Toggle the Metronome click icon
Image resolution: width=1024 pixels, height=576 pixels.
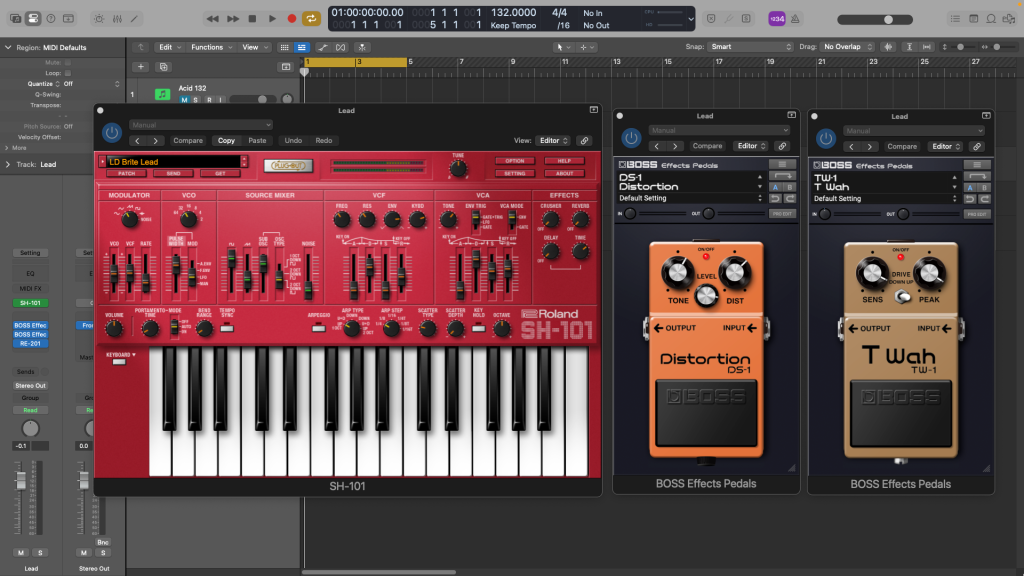coord(795,19)
